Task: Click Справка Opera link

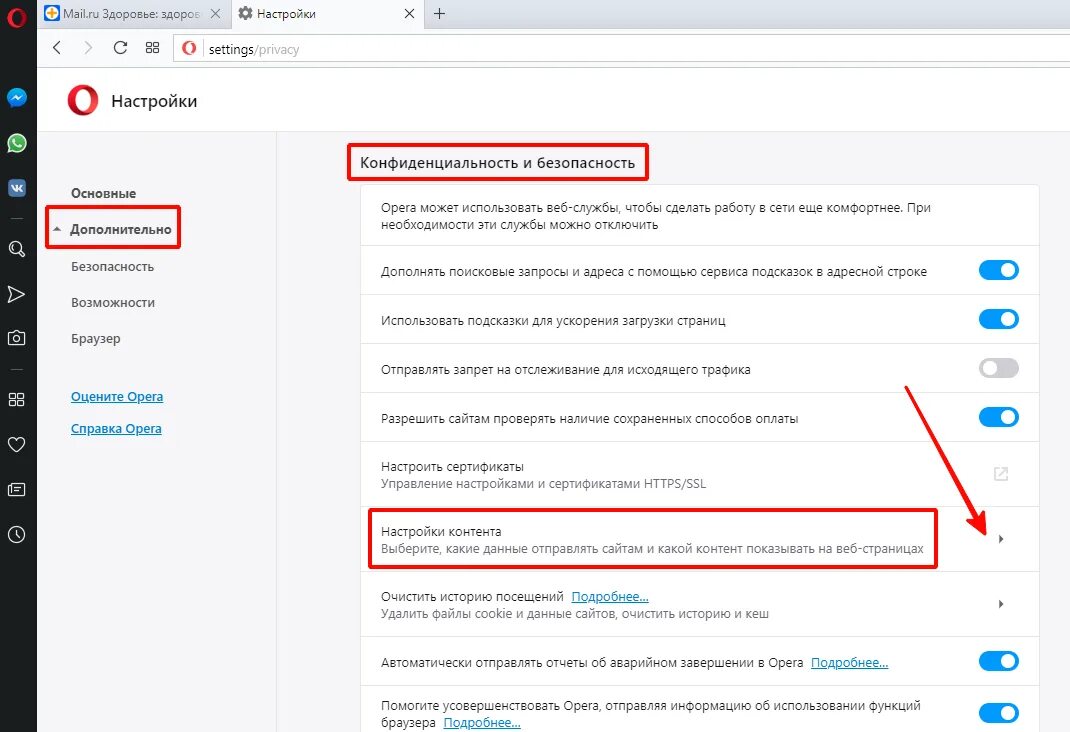Action: point(116,428)
